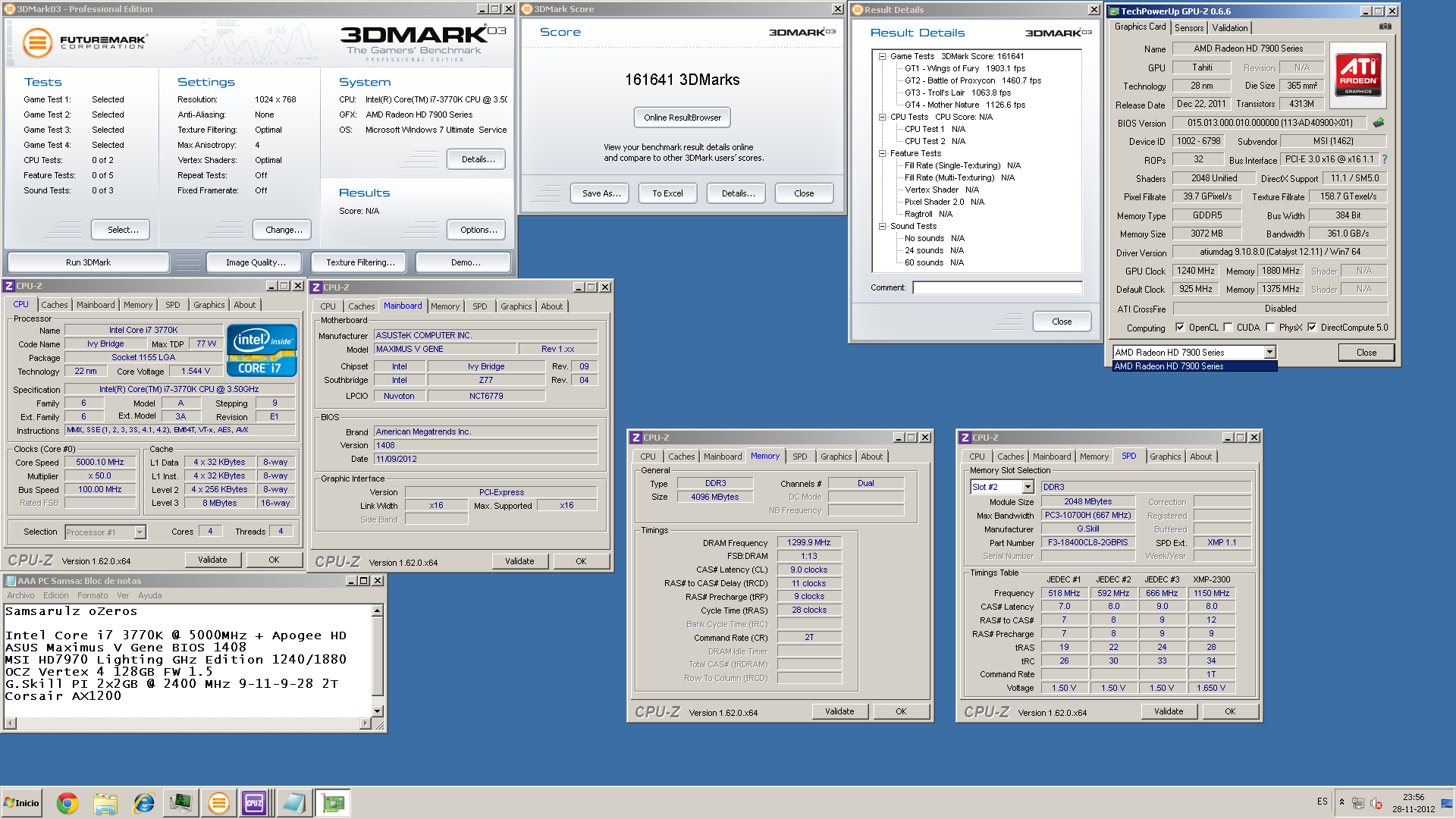
Task: Collapse the Game Tests tree node
Action: [882, 56]
